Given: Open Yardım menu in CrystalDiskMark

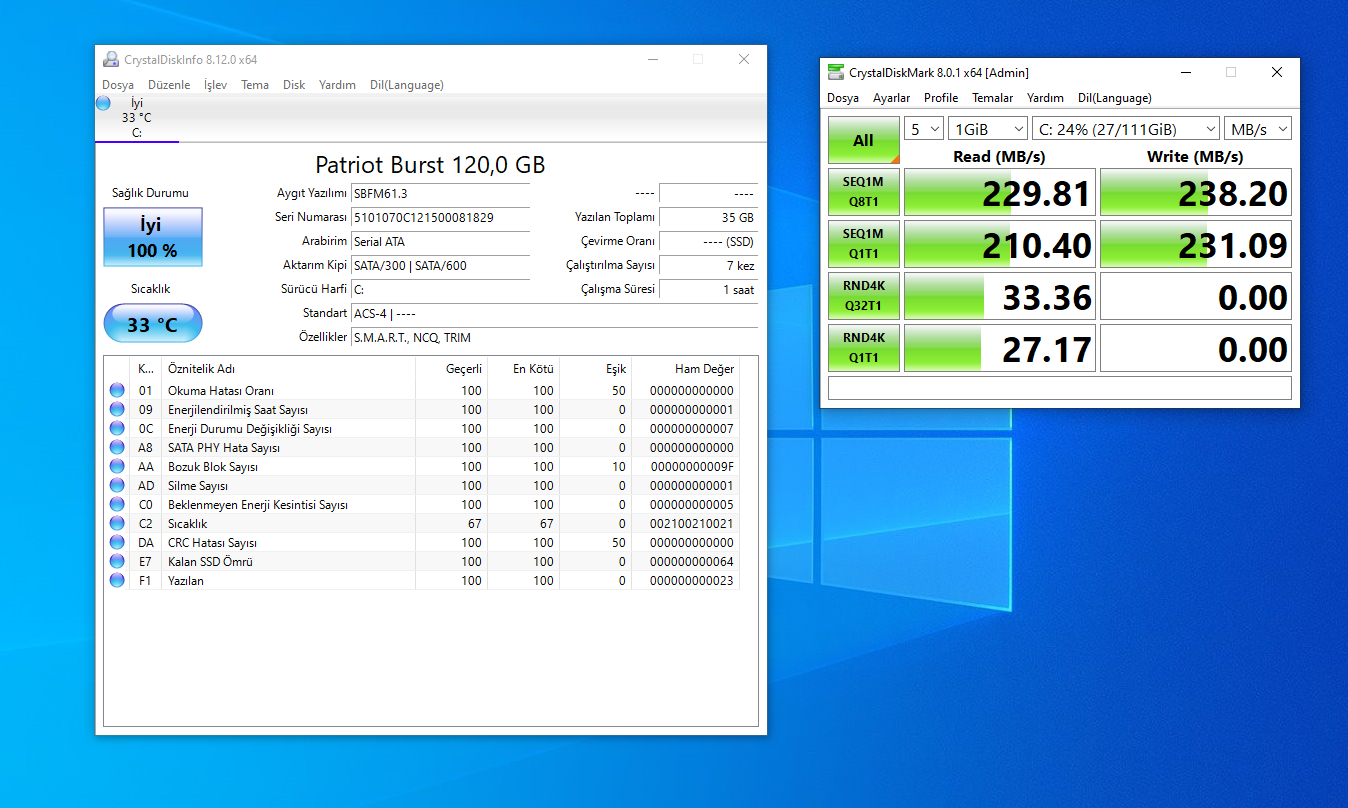Looking at the screenshot, I should click(1046, 98).
